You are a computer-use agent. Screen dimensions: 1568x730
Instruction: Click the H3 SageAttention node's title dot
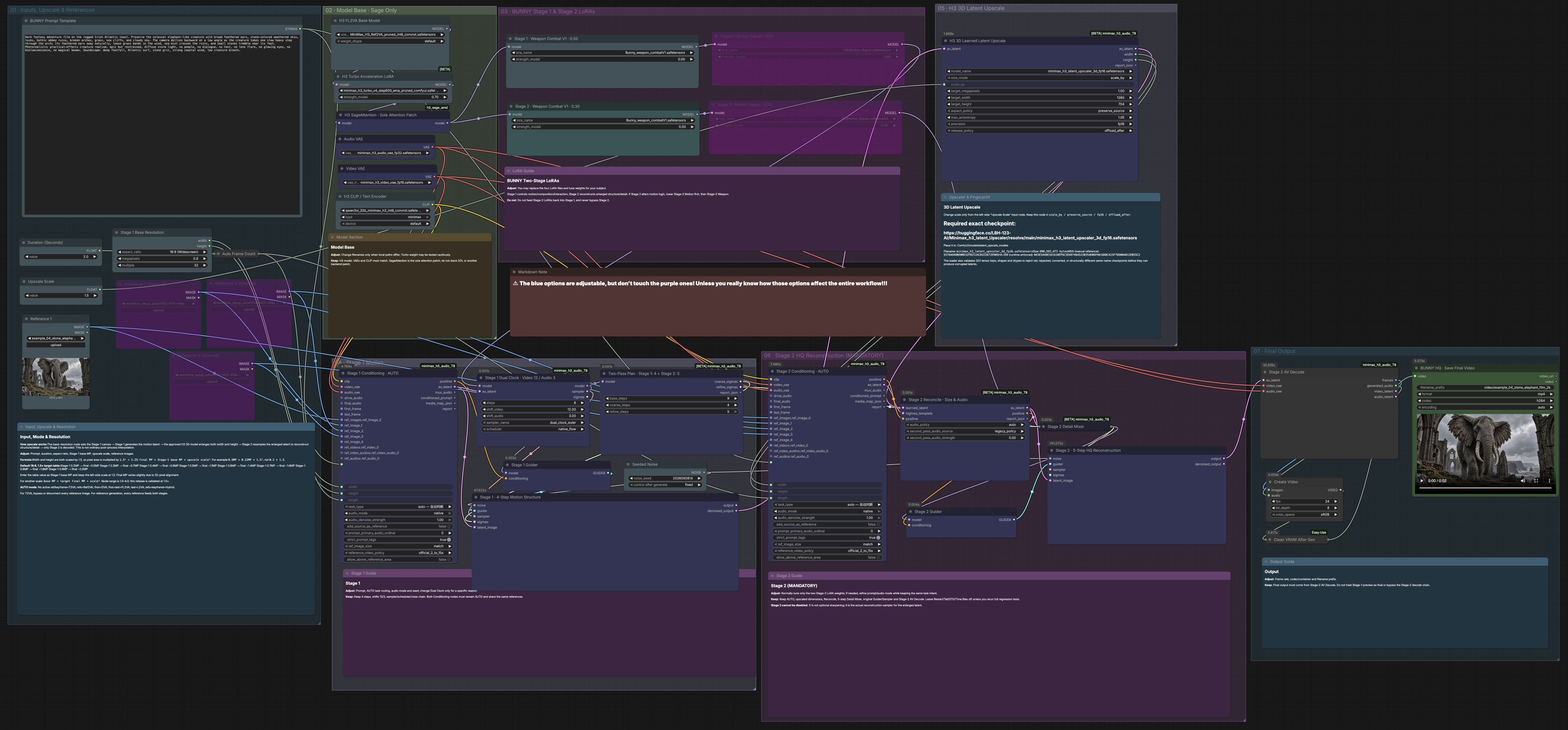(340, 115)
